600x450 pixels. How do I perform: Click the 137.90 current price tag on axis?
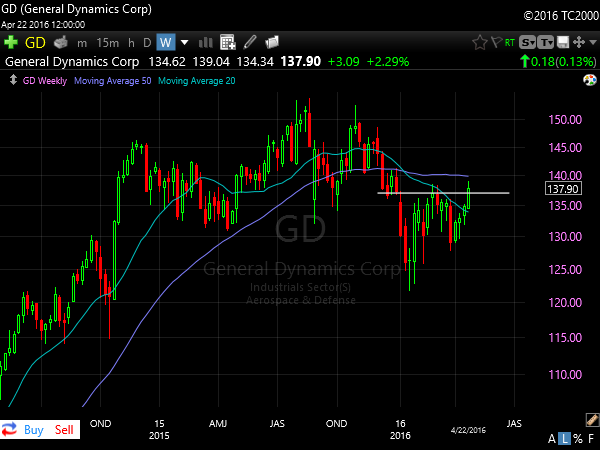(x=563, y=189)
